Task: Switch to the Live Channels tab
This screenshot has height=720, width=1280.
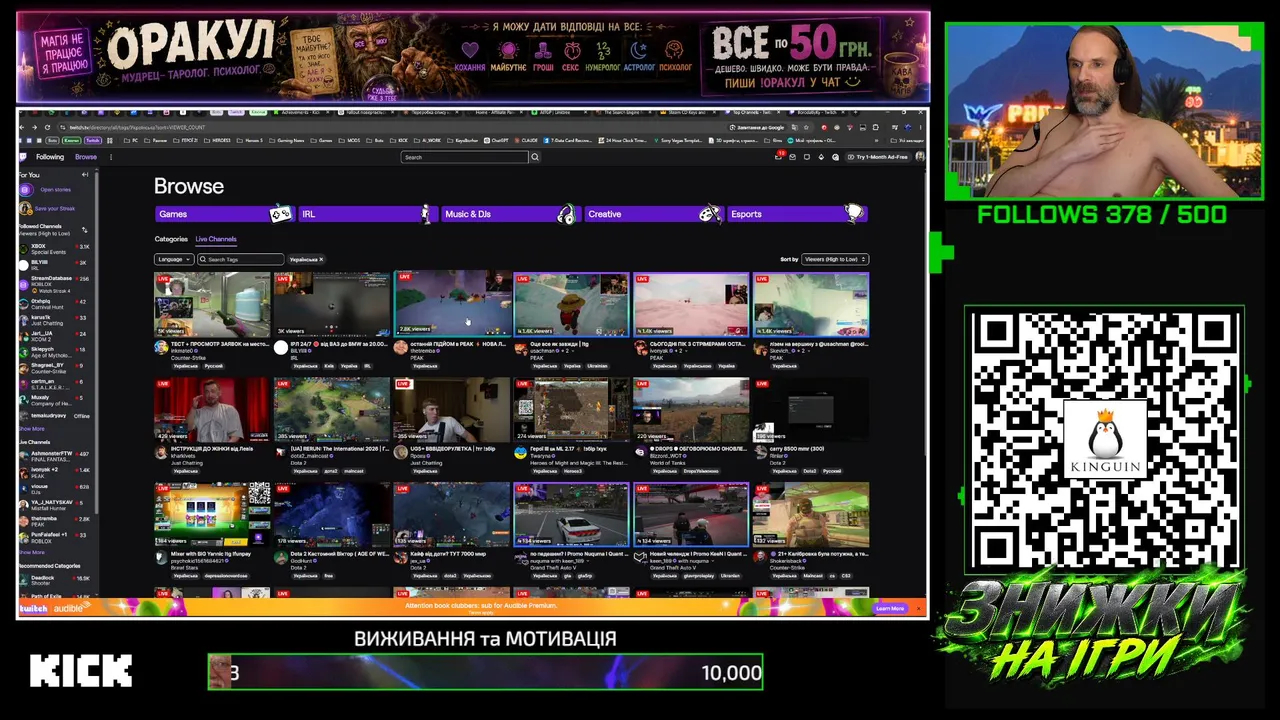Action: pyautogui.click(x=216, y=239)
